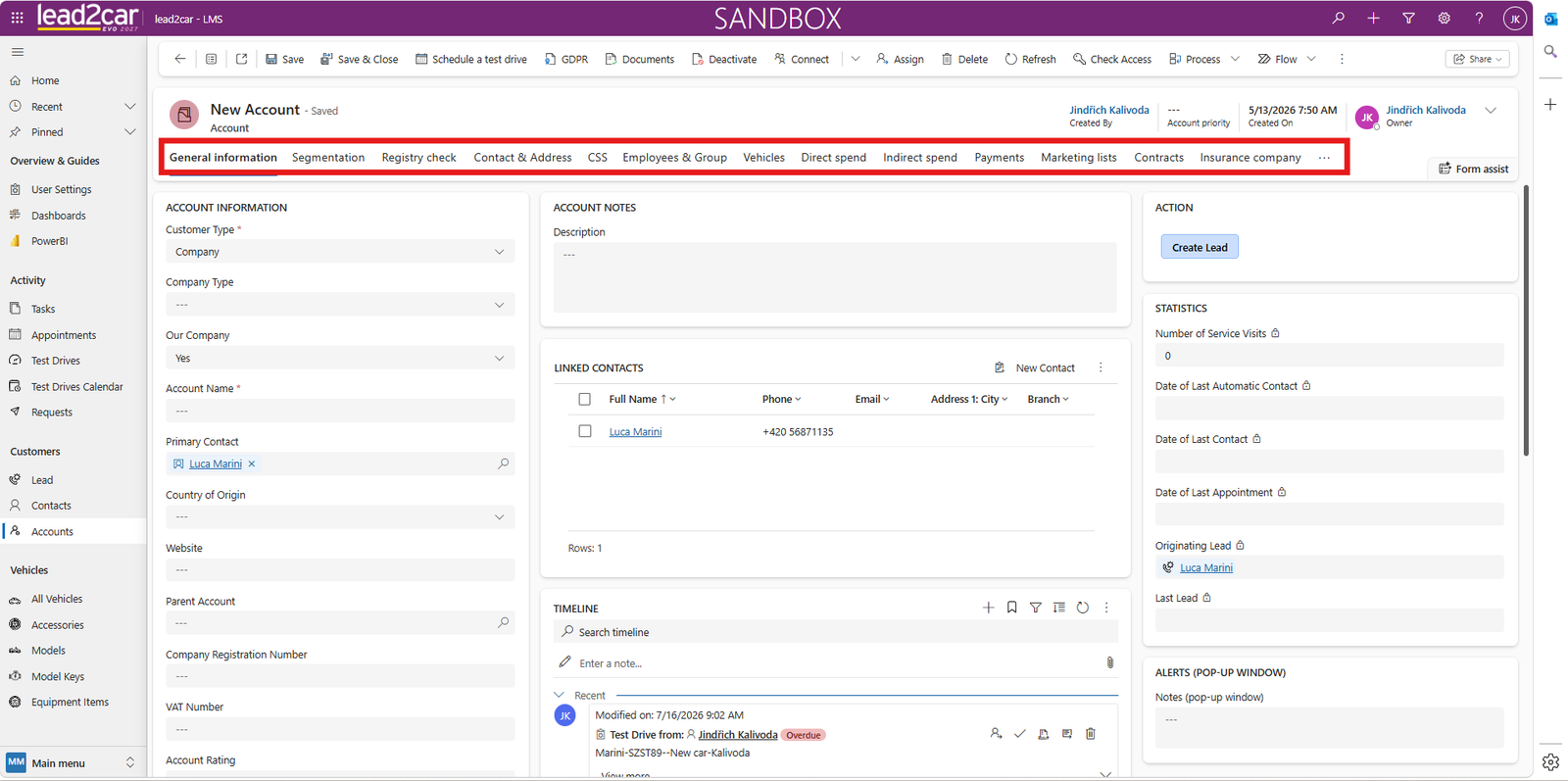Search for Primary Contact lookup icon
This screenshot has height=781, width=1568.
coord(503,464)
